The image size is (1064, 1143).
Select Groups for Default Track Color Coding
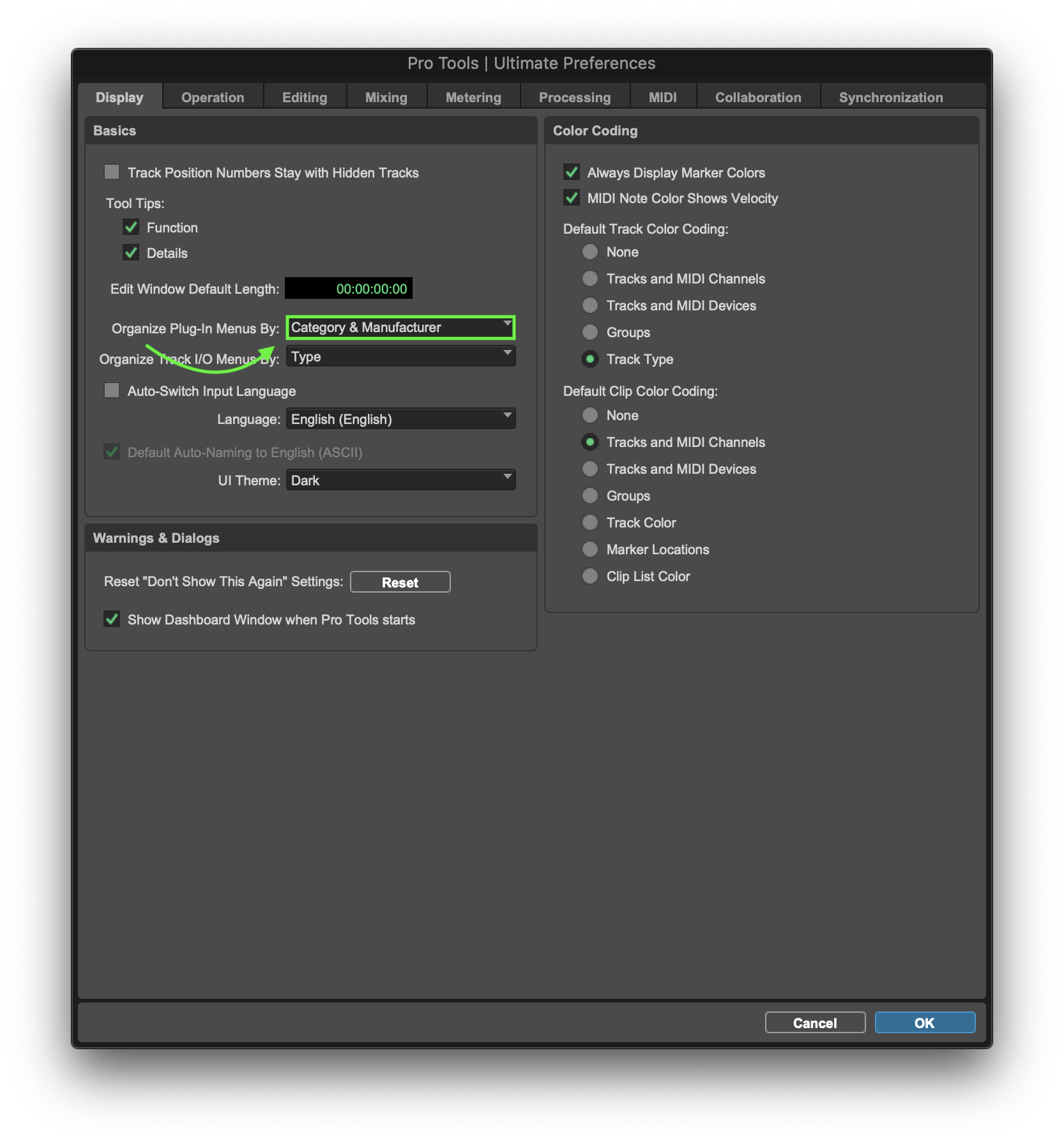(590, 332)
